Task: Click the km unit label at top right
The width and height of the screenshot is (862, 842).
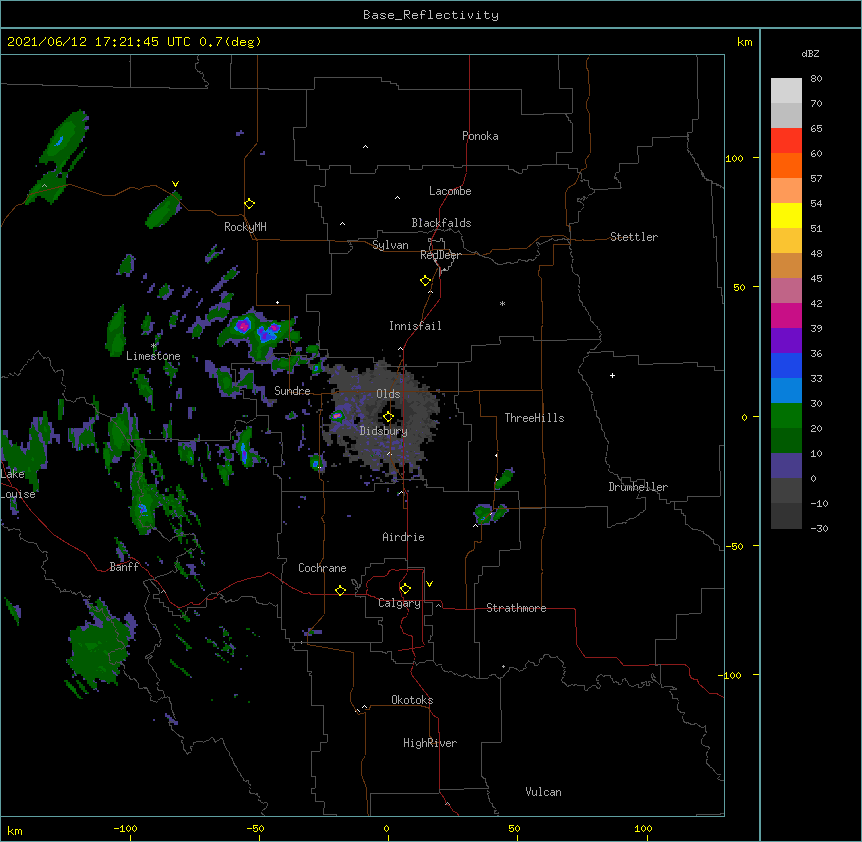Action: [x=744, y=42]
